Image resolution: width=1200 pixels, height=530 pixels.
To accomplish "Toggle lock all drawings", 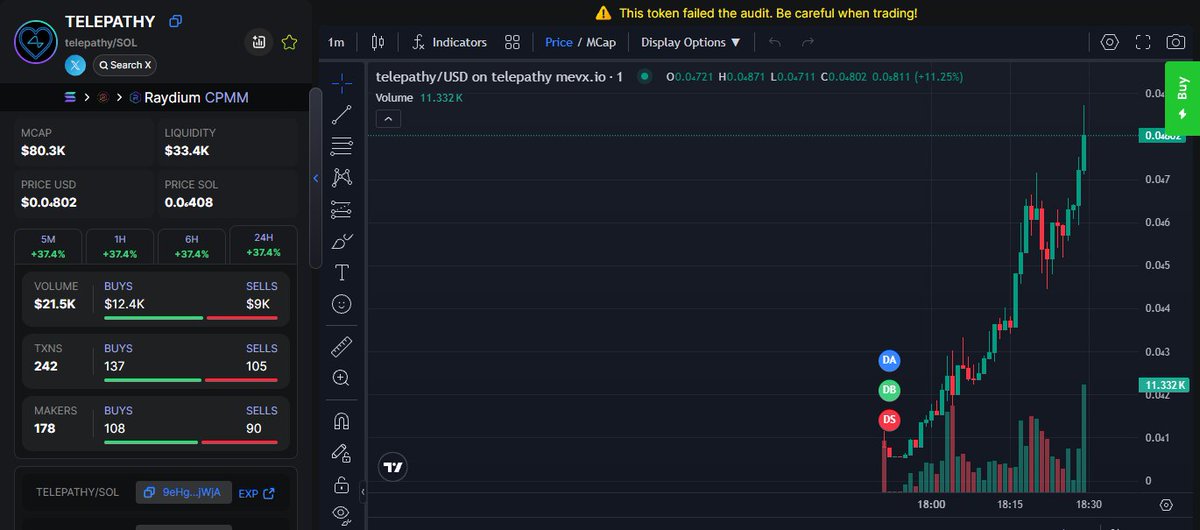I will tap(341, 485).
